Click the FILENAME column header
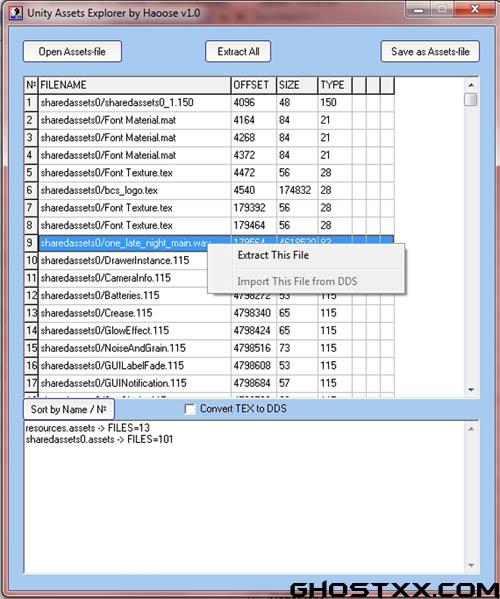This screenshot has height=599, width=500. tap(135, 85)
